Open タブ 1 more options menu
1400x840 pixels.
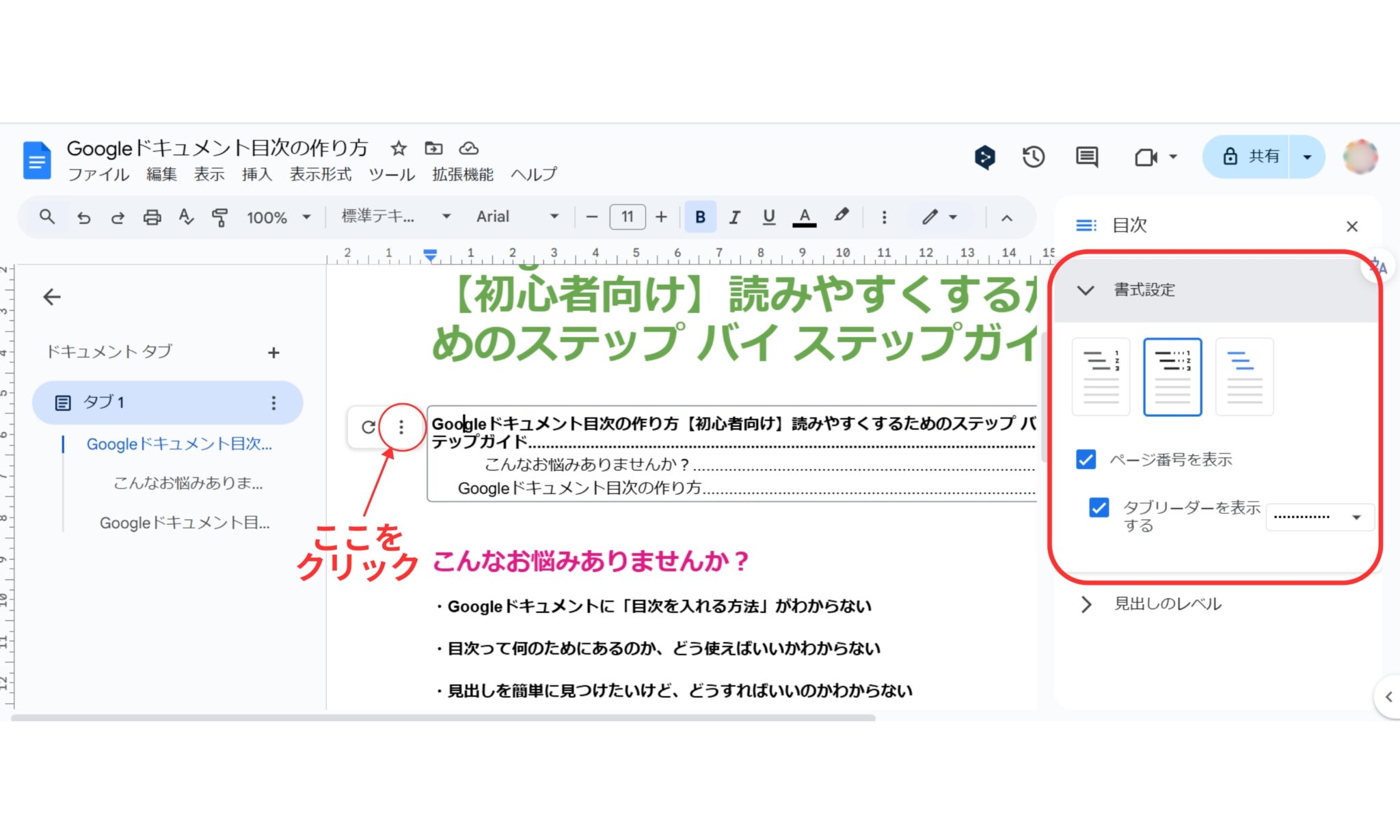point(273,403)
